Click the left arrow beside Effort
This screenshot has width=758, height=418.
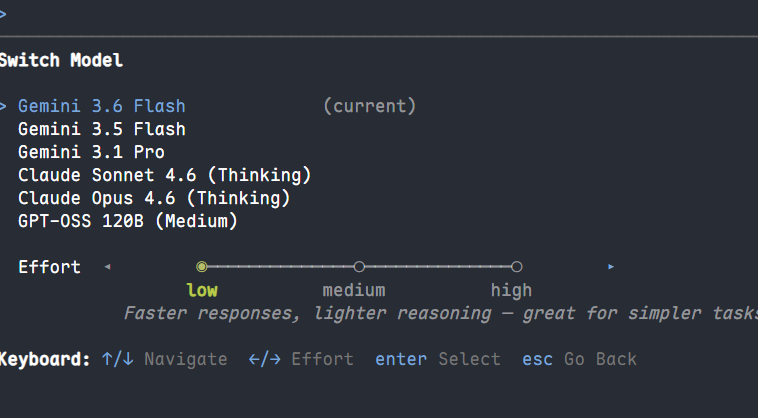(108, 267)
